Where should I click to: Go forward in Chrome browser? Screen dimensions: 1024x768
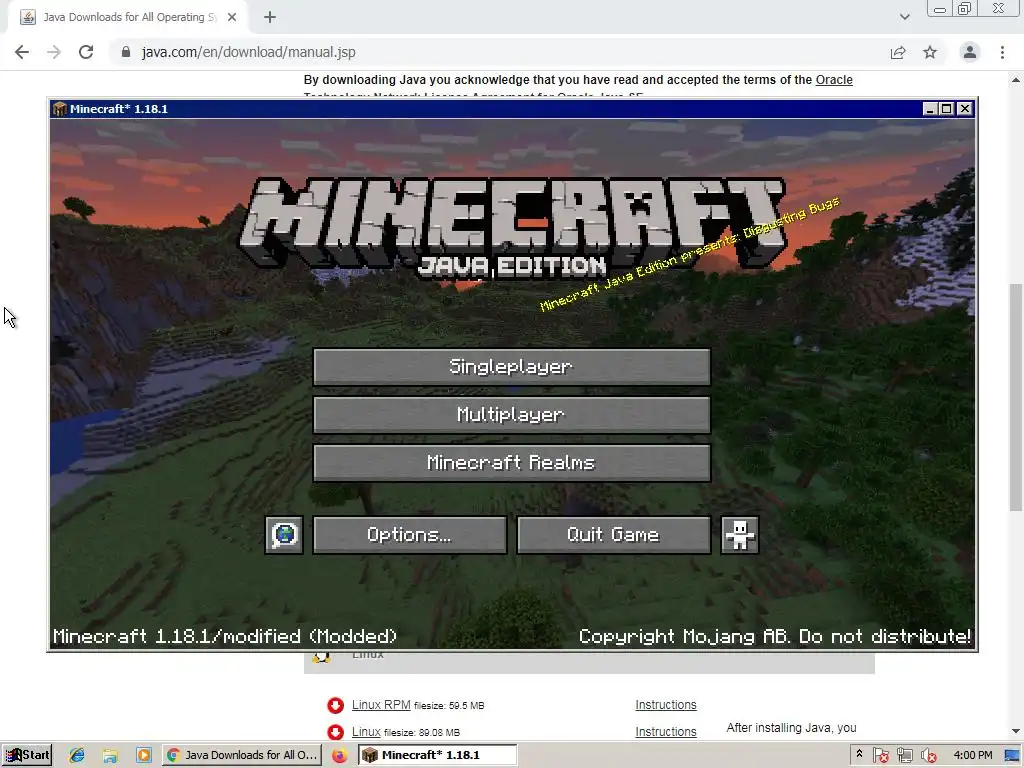tap(54, 52)
